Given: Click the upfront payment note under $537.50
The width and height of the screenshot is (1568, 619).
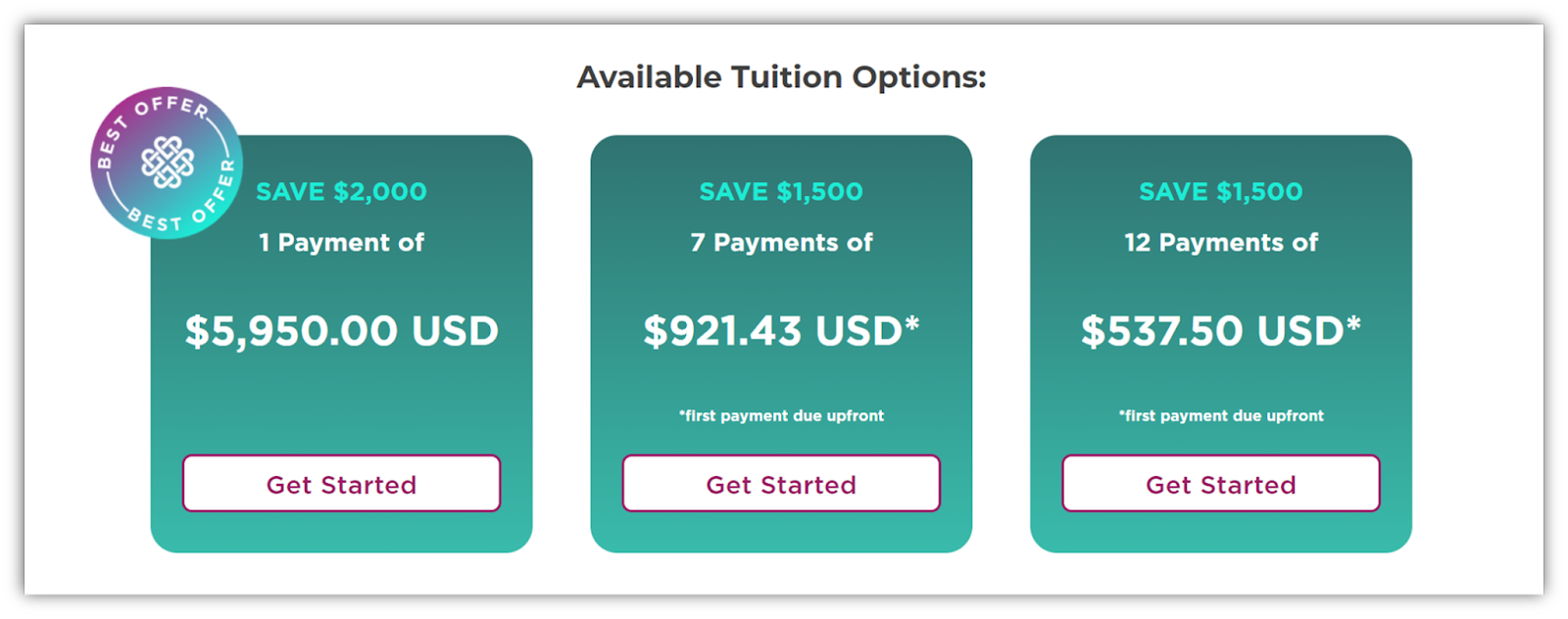Looking at the screenshot, I should click(1221, 415).
